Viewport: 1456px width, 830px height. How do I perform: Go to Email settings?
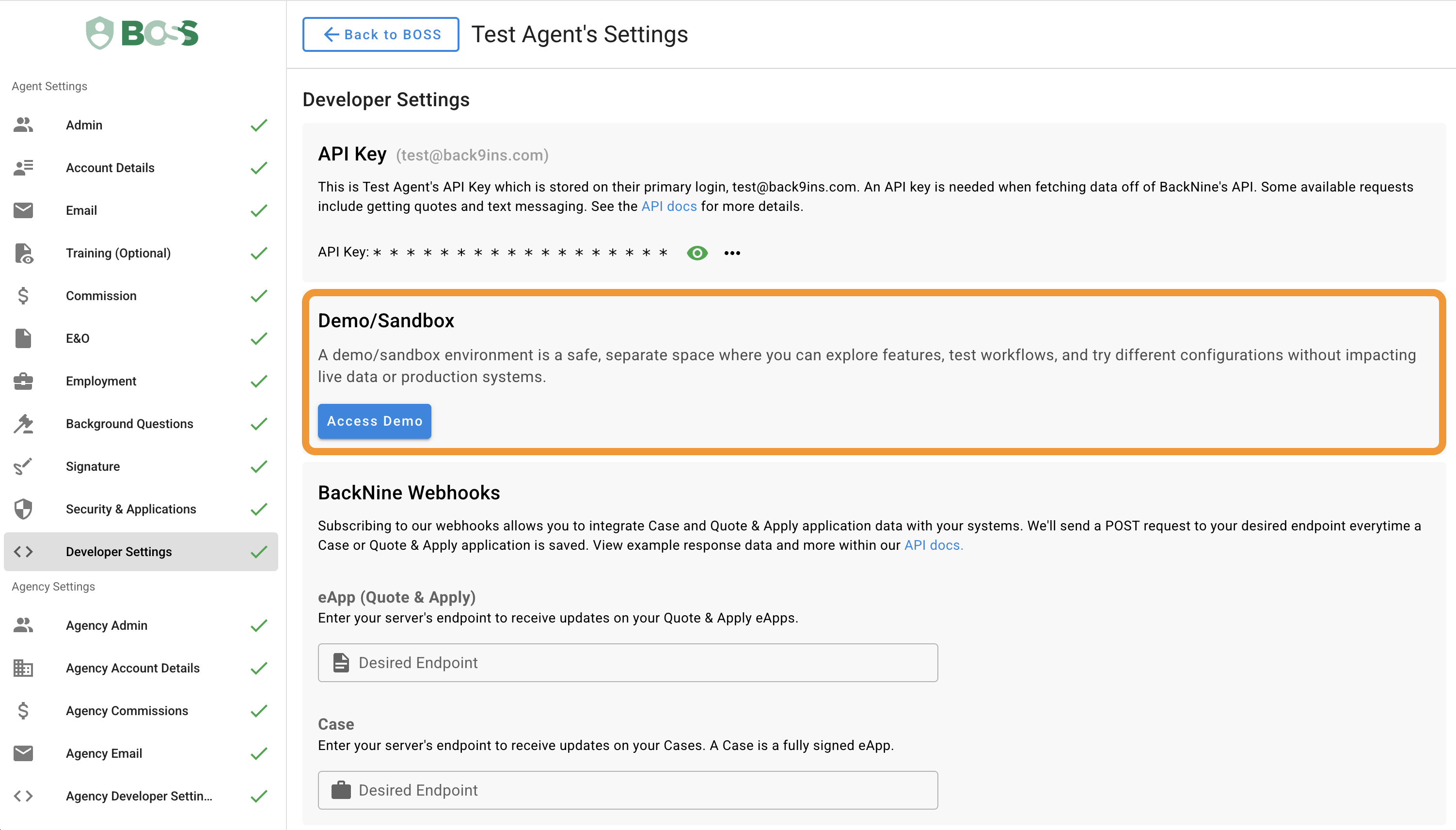coord(141,210)
